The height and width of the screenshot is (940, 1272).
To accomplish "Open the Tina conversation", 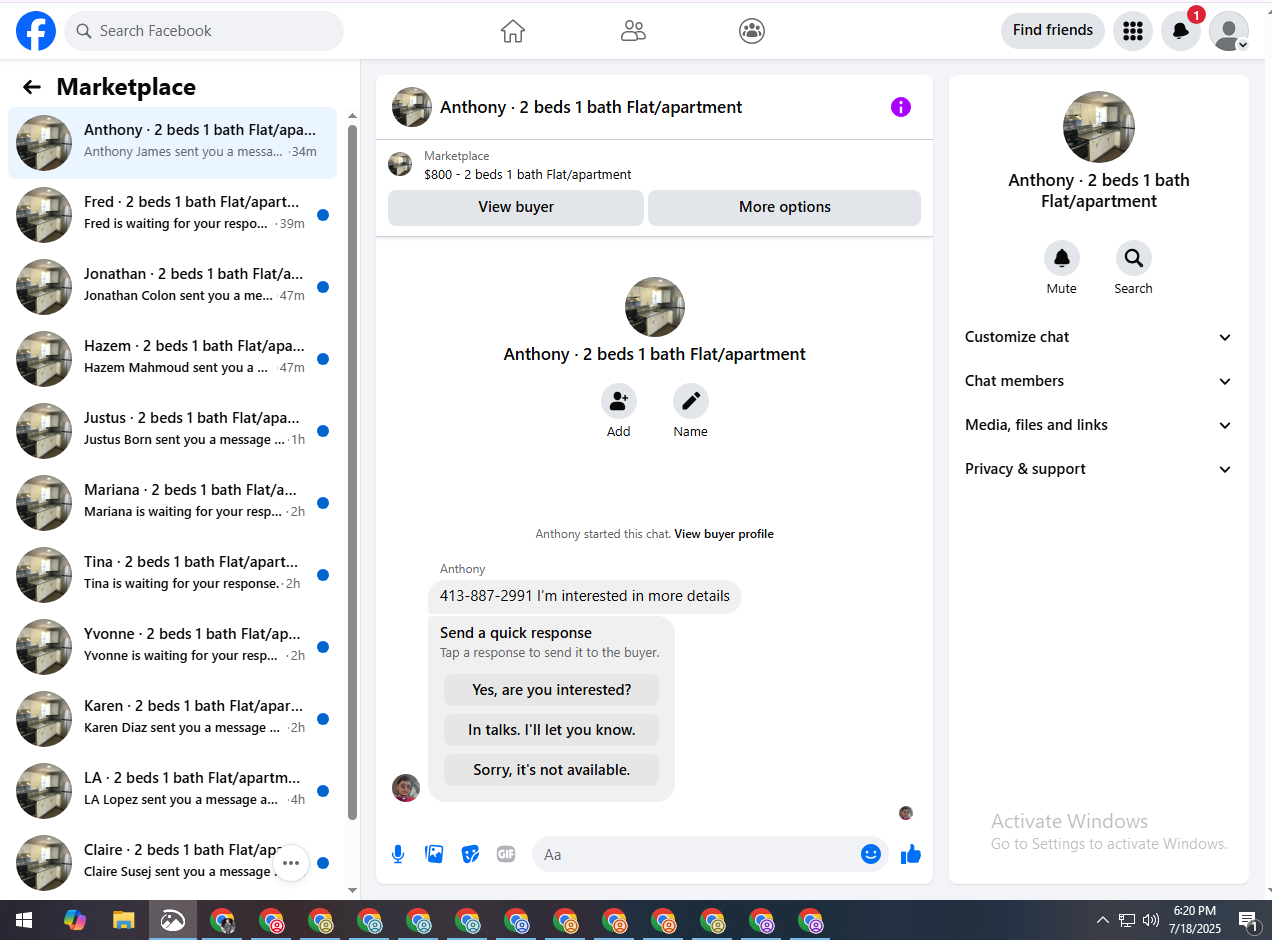I will (172, 575).
